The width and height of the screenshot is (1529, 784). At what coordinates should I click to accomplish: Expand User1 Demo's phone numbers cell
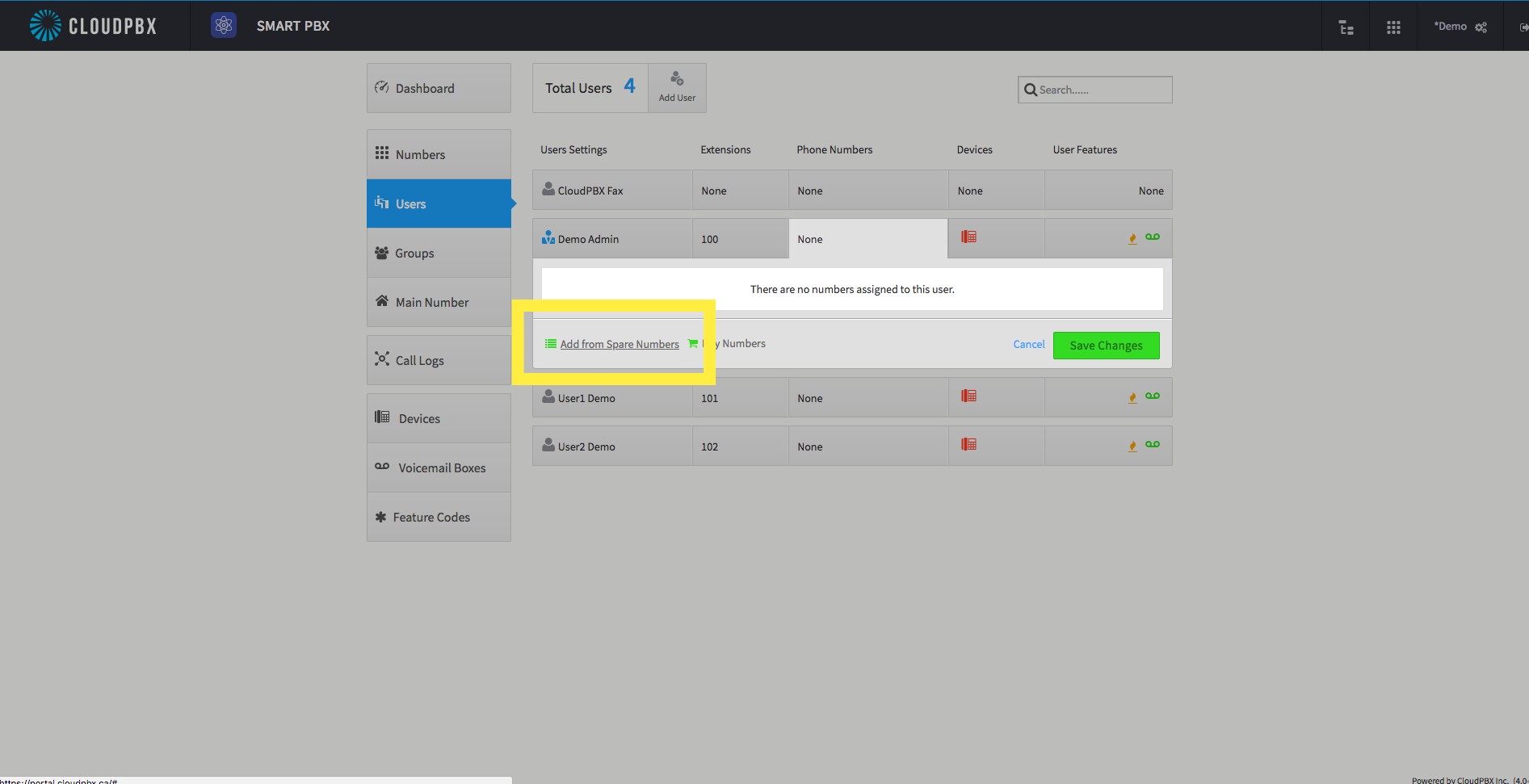click(x=868, y=398)
